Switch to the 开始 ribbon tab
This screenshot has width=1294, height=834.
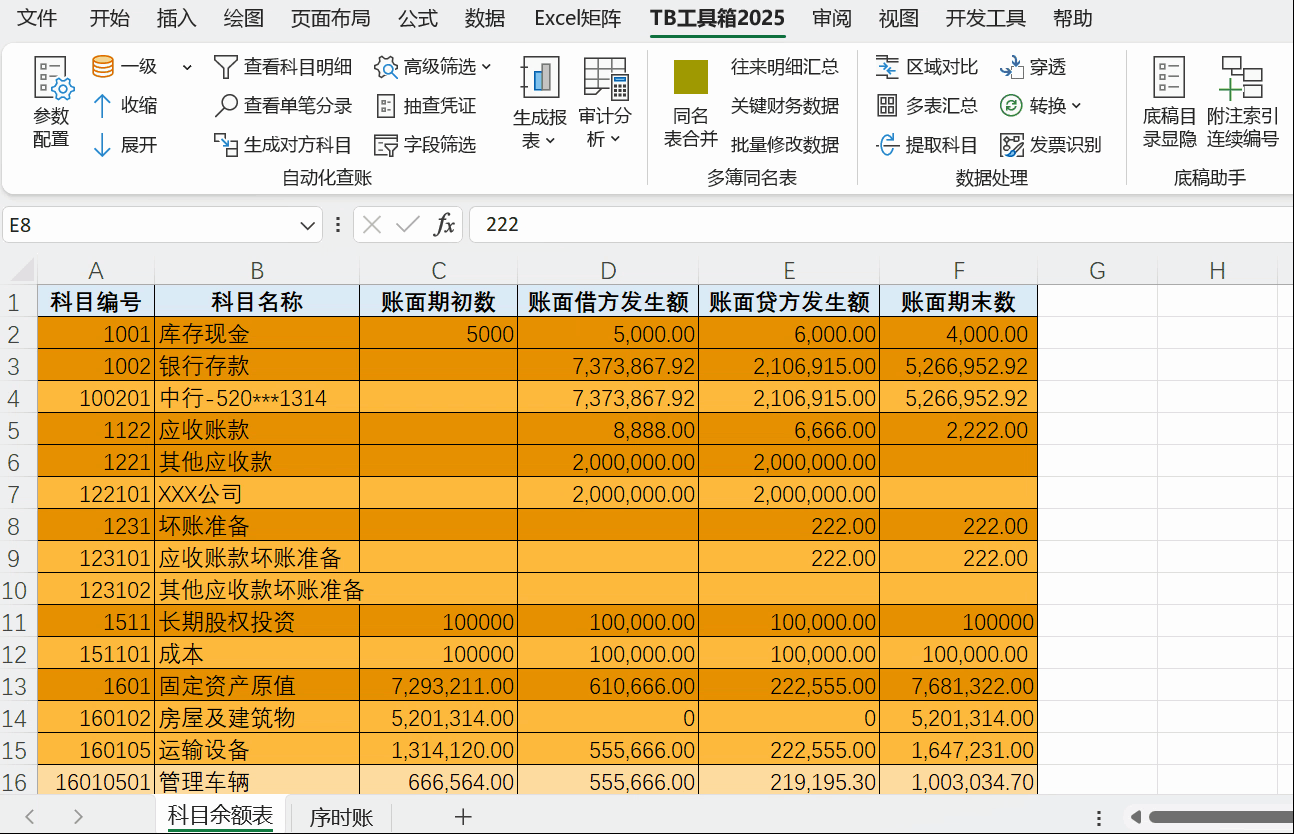pos(109,18)
